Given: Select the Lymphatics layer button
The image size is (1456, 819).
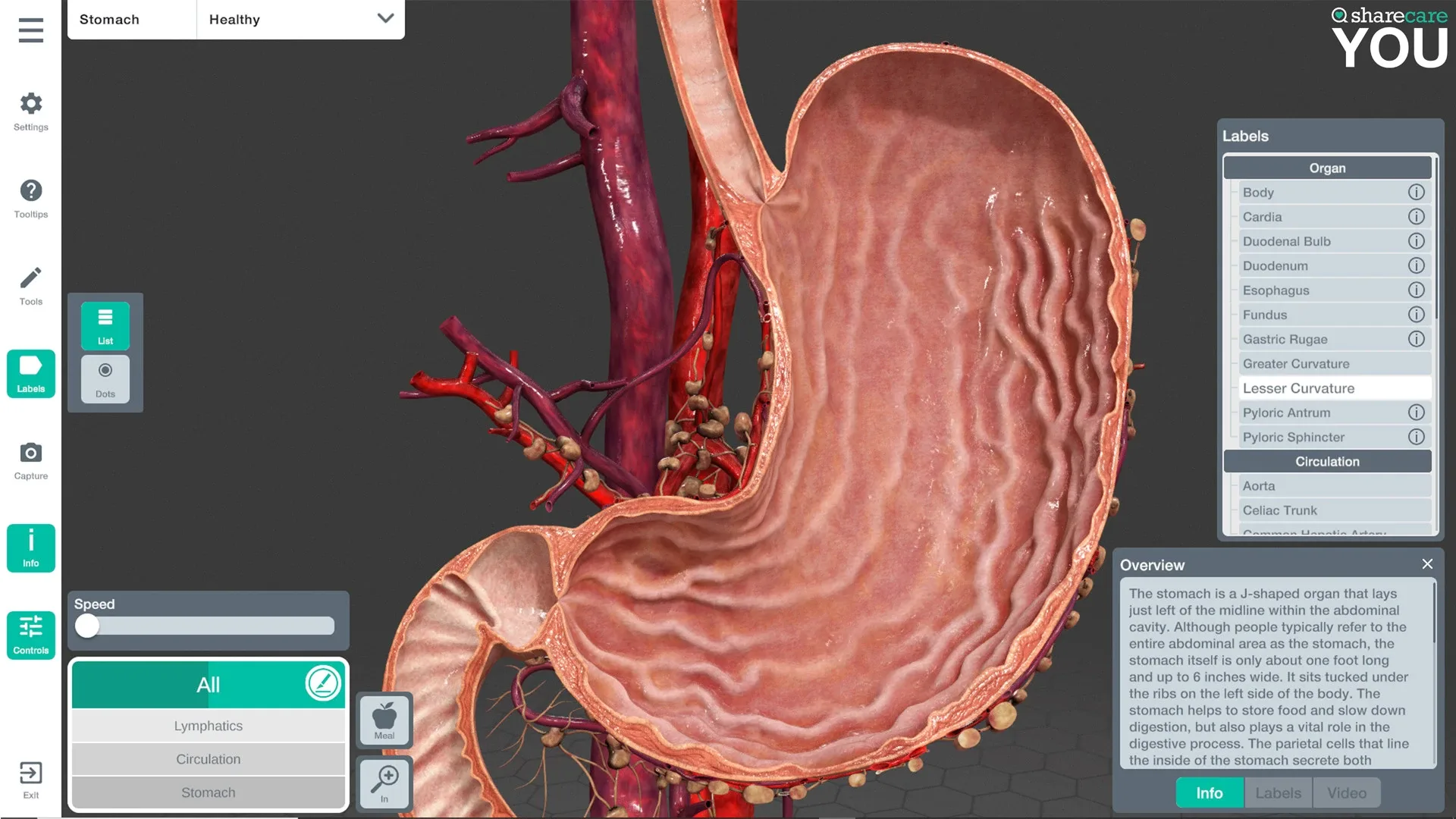Looking at the screenshot, I should [208, 726].
